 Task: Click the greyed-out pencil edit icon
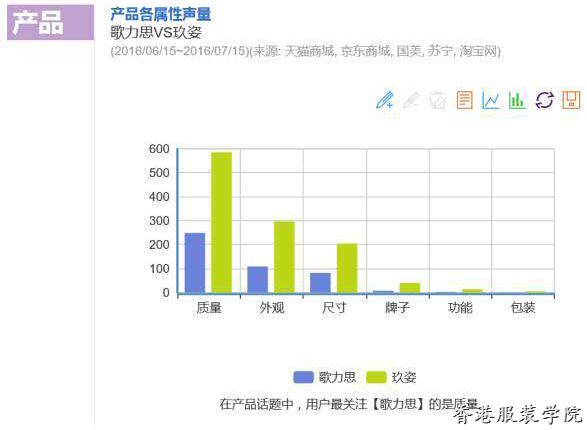[411, 100]
